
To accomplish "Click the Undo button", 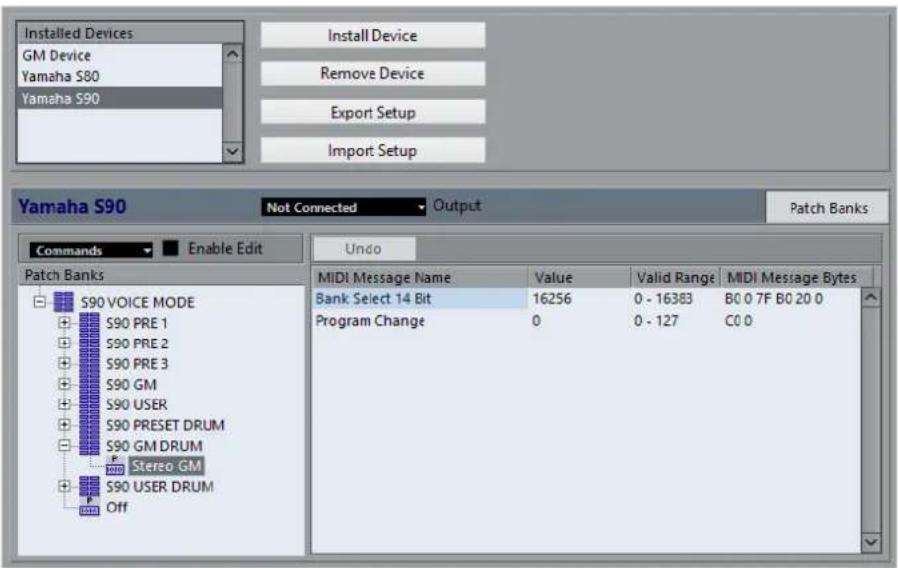I will 364,249.
